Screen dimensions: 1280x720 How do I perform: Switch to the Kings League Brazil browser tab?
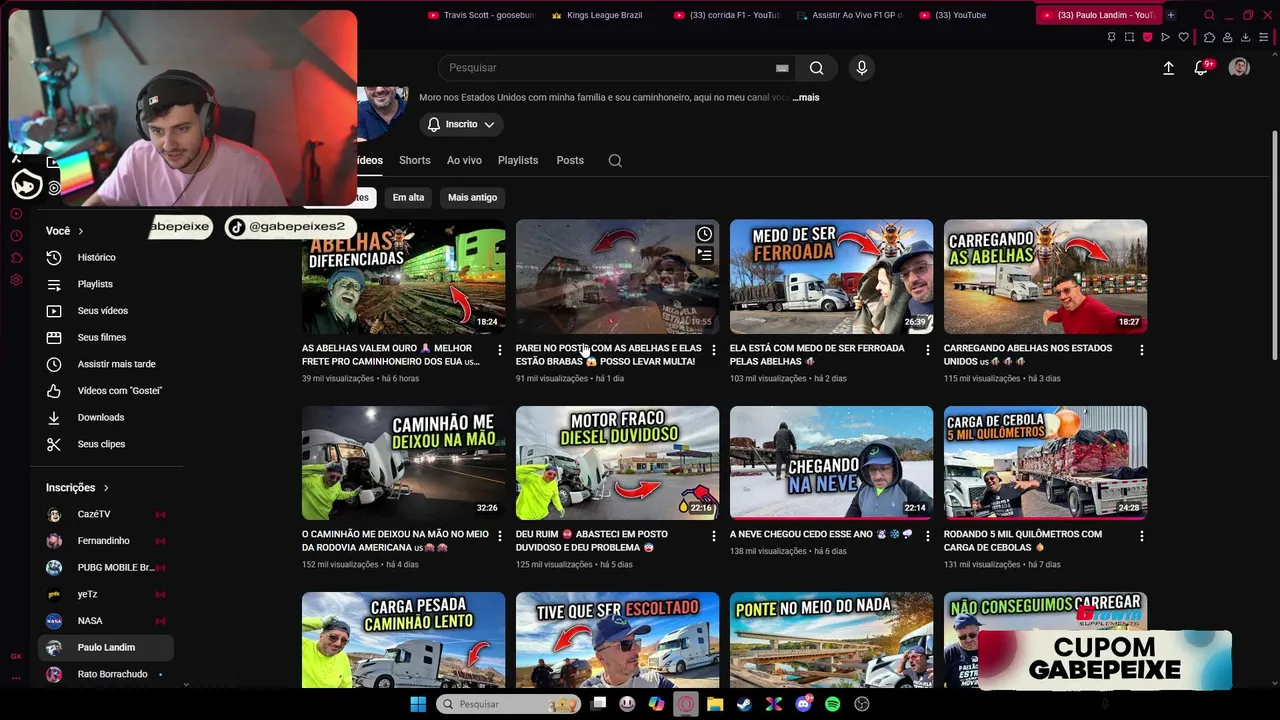pos(602,15)
